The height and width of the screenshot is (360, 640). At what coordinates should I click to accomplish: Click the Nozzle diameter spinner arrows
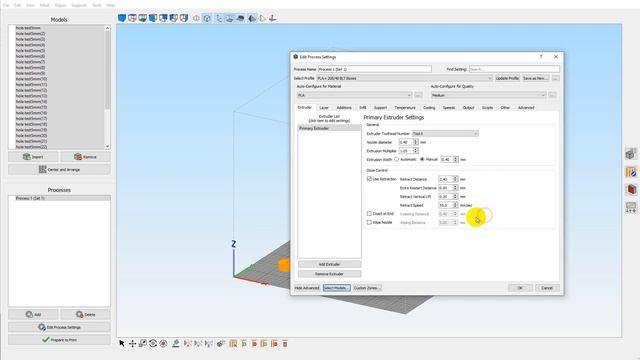click(x=416, y=142)
